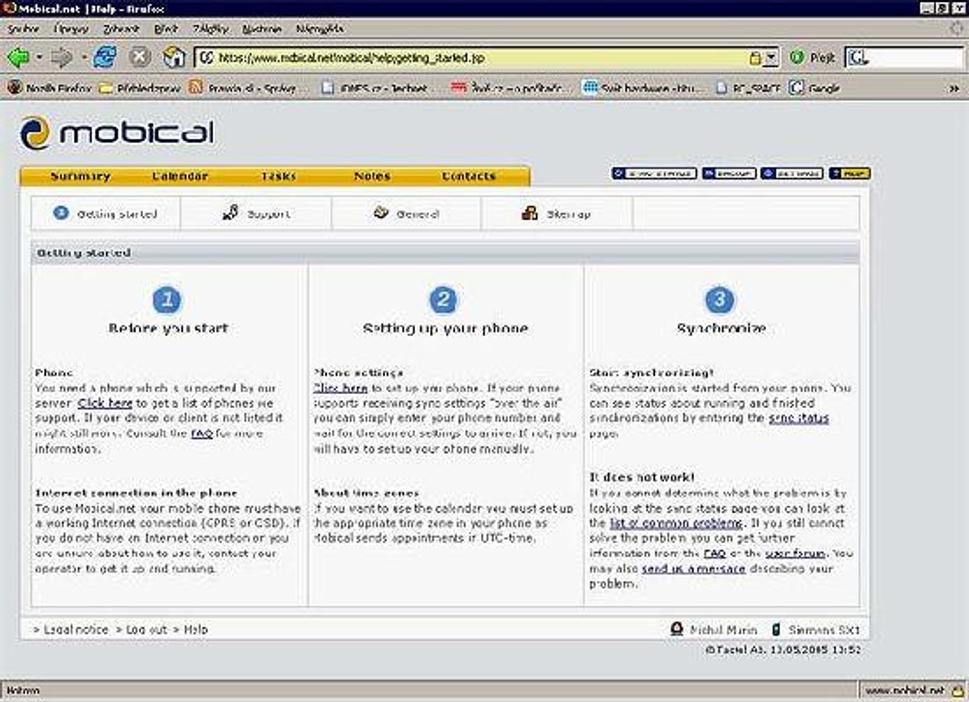Open the Záložky menu

210,28
